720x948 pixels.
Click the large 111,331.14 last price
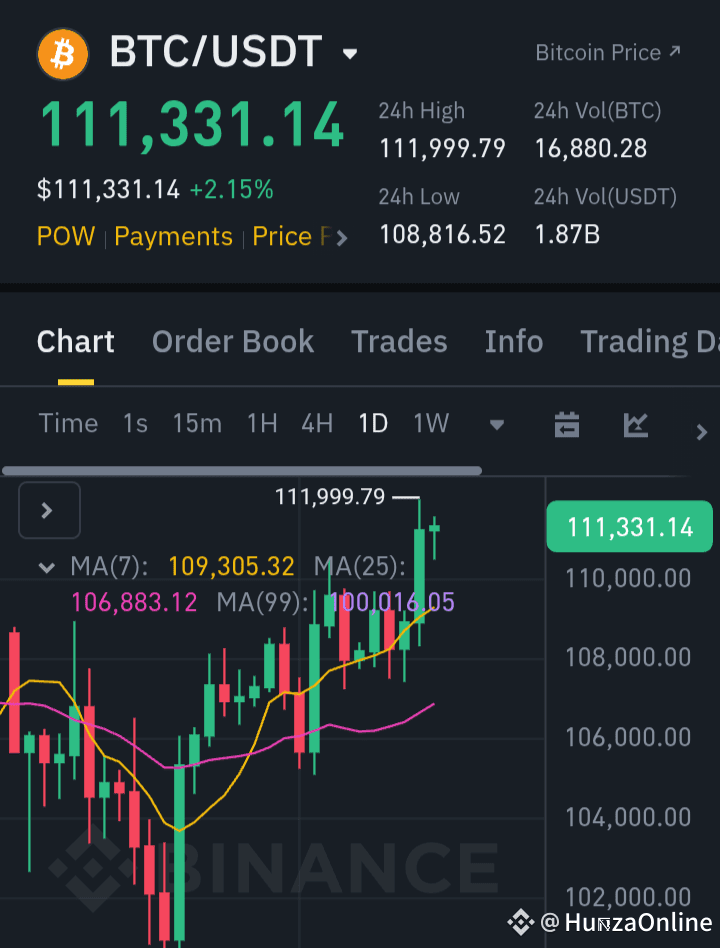(192, 125)
